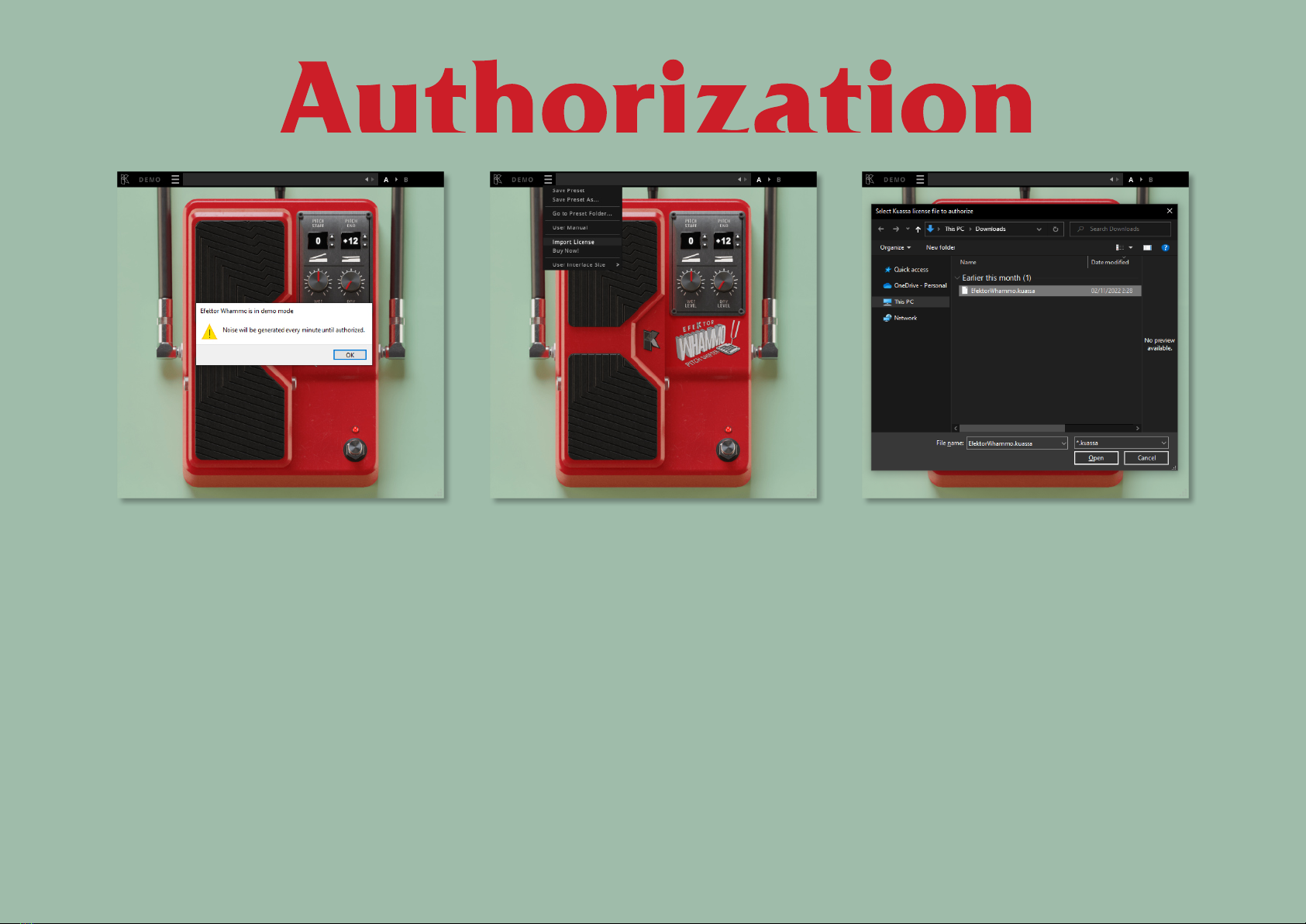This screenshot has height=924, width=1306.
Task: Turn Wet Level knob in the open-menu screenshot
Action: coord(691,281)
